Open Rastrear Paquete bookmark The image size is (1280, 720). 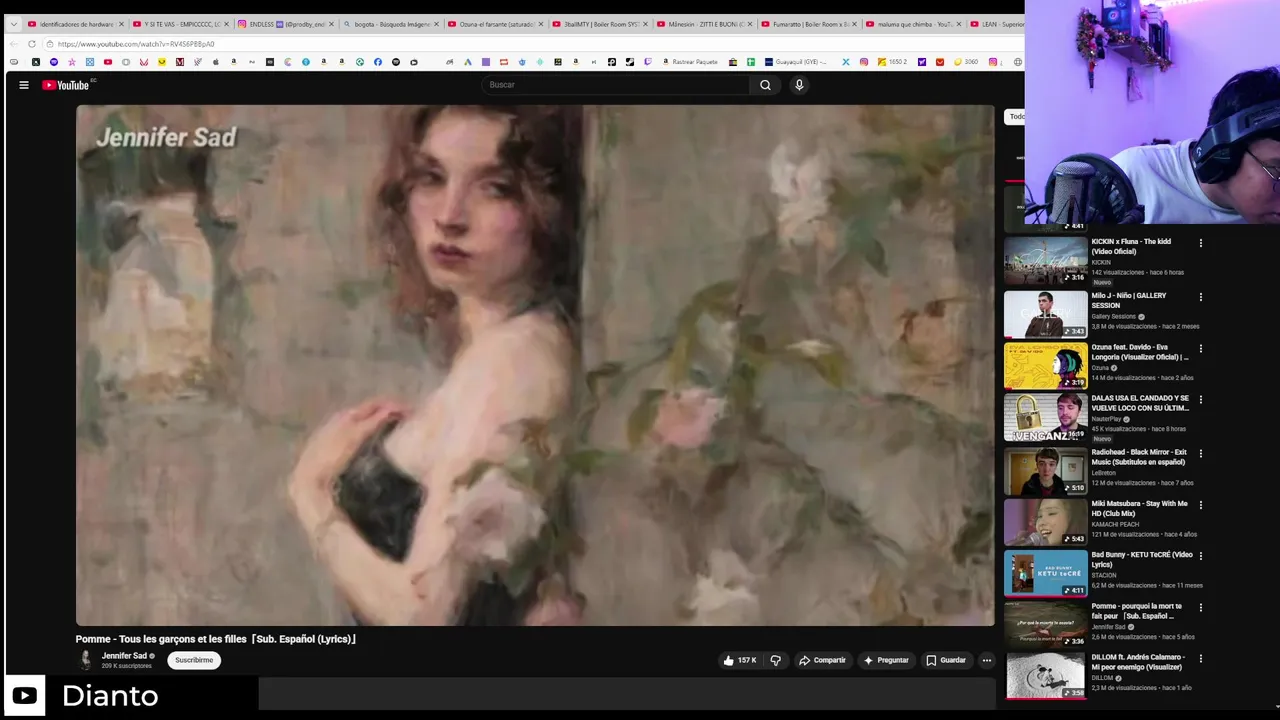pos(689,62)
